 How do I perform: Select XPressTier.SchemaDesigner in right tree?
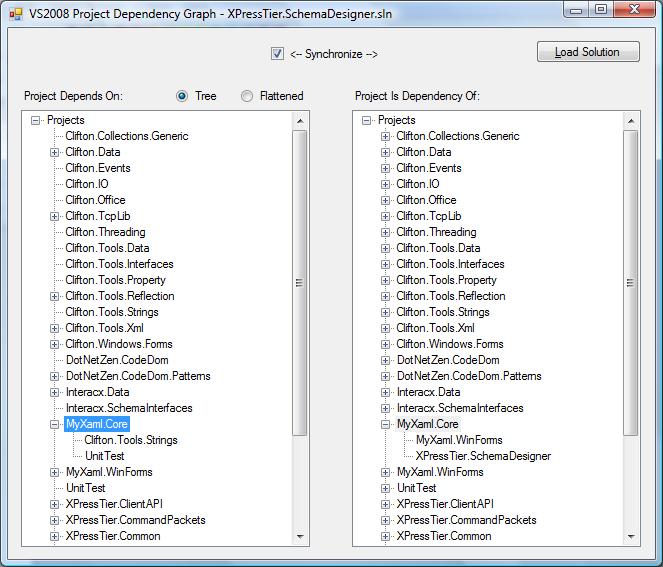(x=483, y=456)
